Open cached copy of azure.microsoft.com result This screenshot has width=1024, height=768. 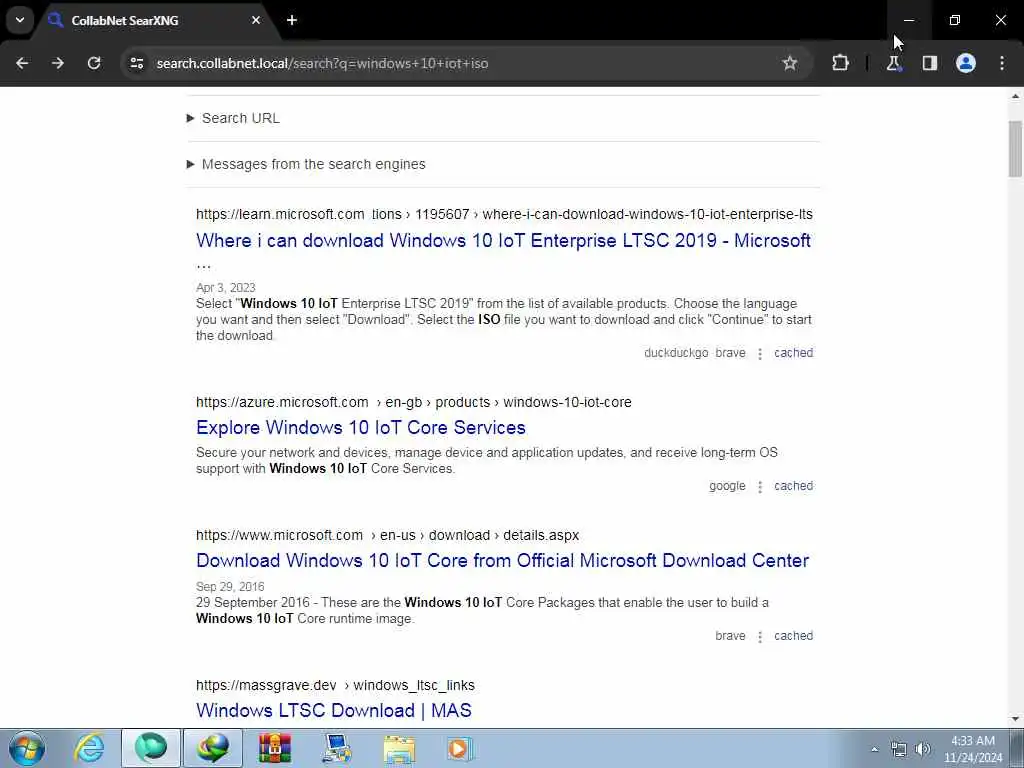pos(793,486)
